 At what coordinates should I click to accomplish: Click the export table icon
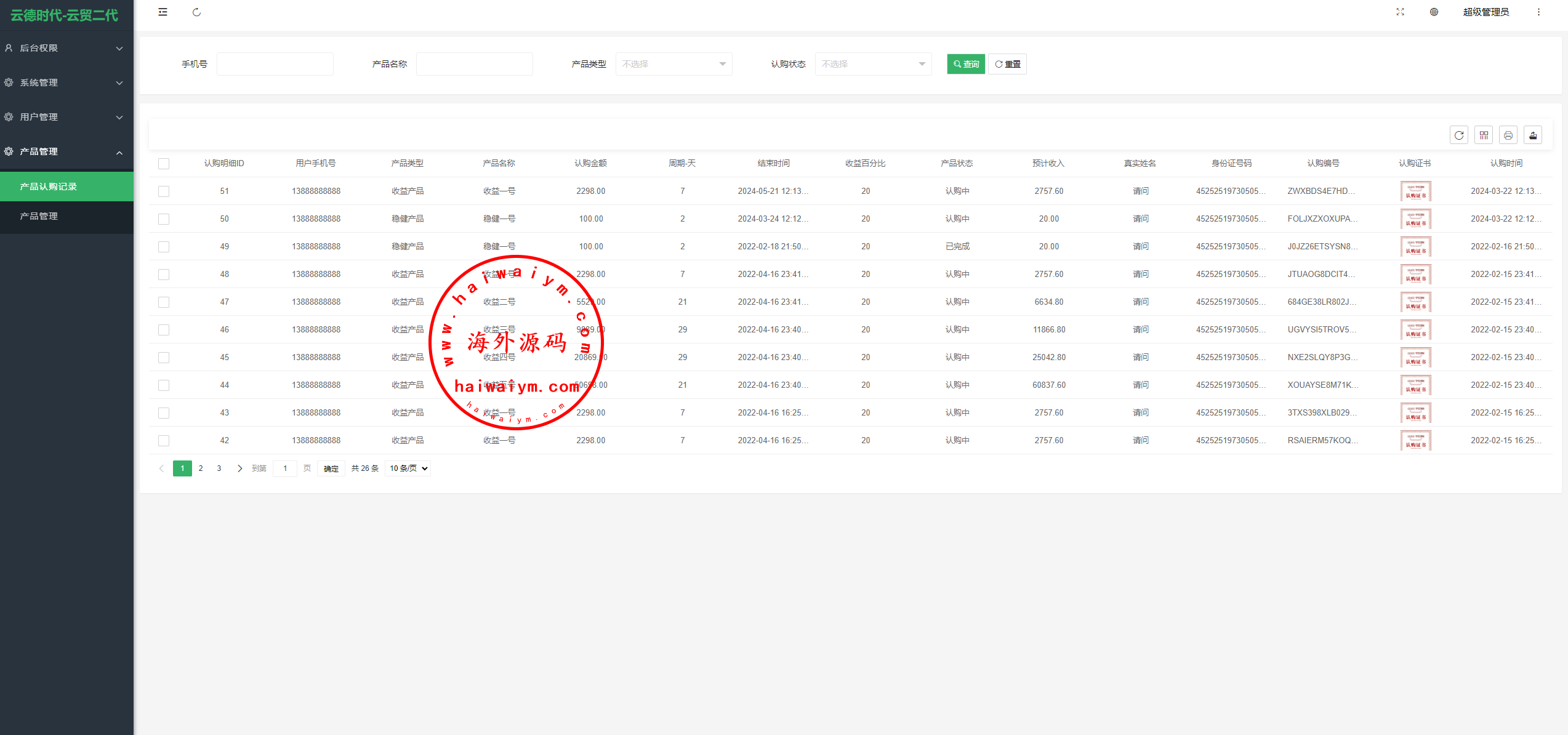click(1533, 135)
